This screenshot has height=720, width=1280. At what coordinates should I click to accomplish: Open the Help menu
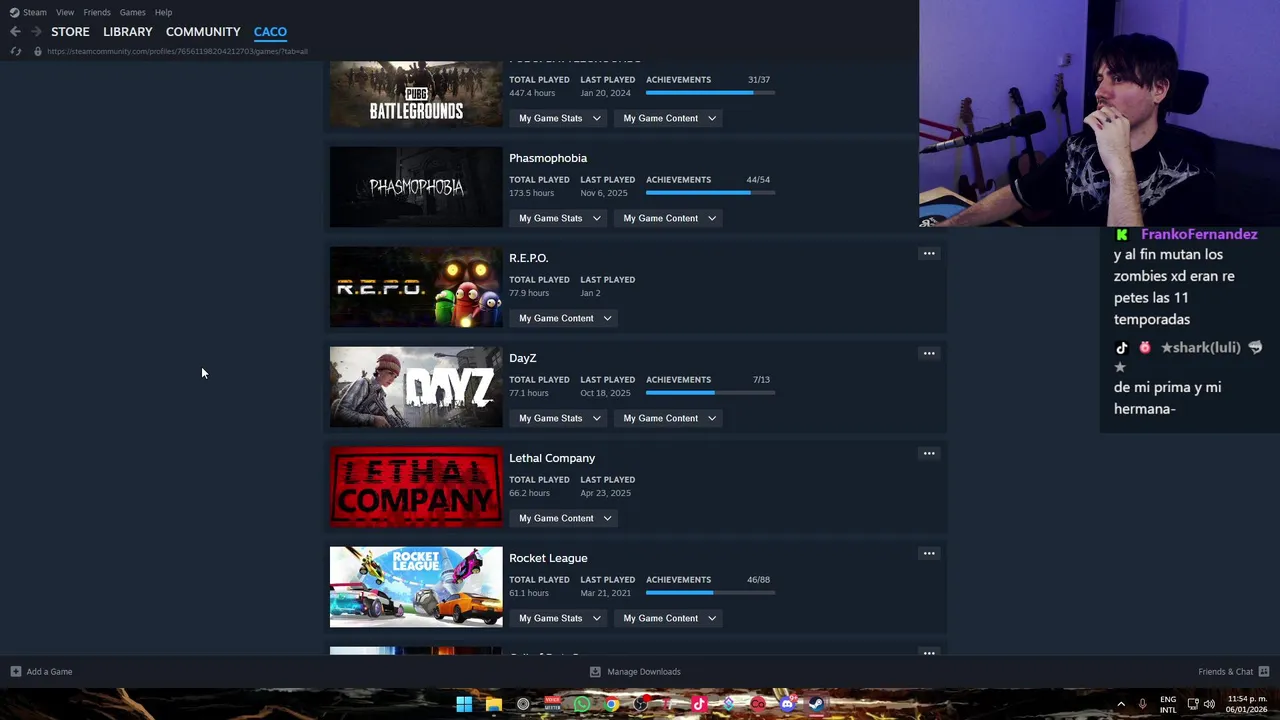pos(164,12)
